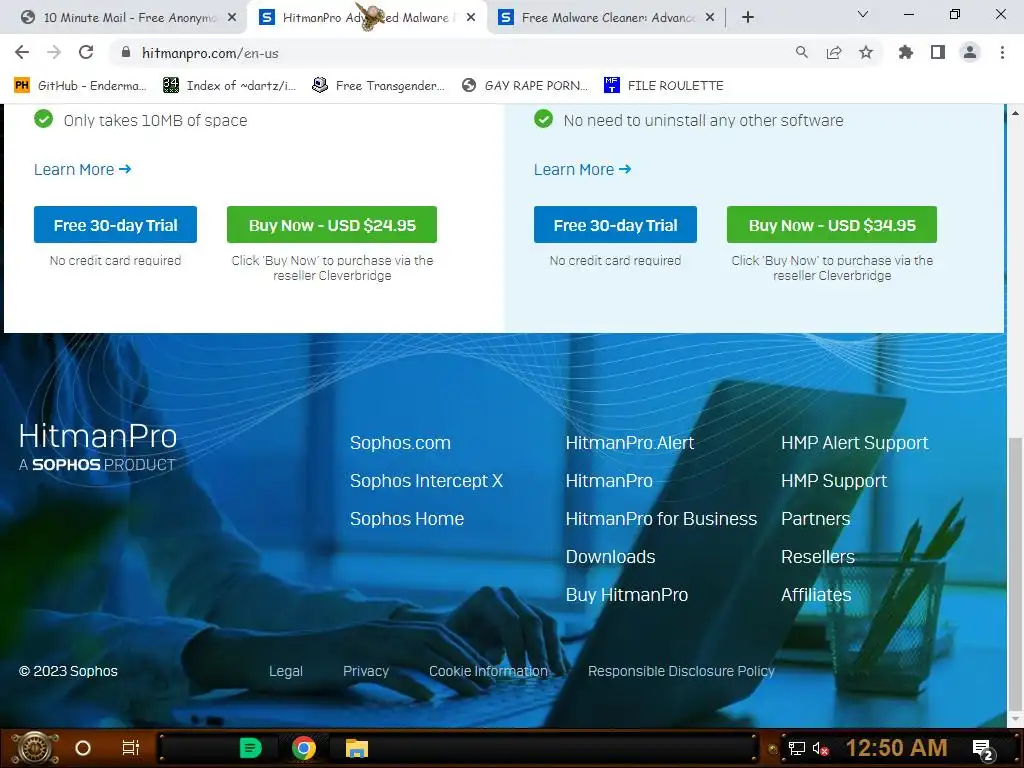Open File Explorer from taskbar
The image size is (1024, 768).
click(357, 748)
